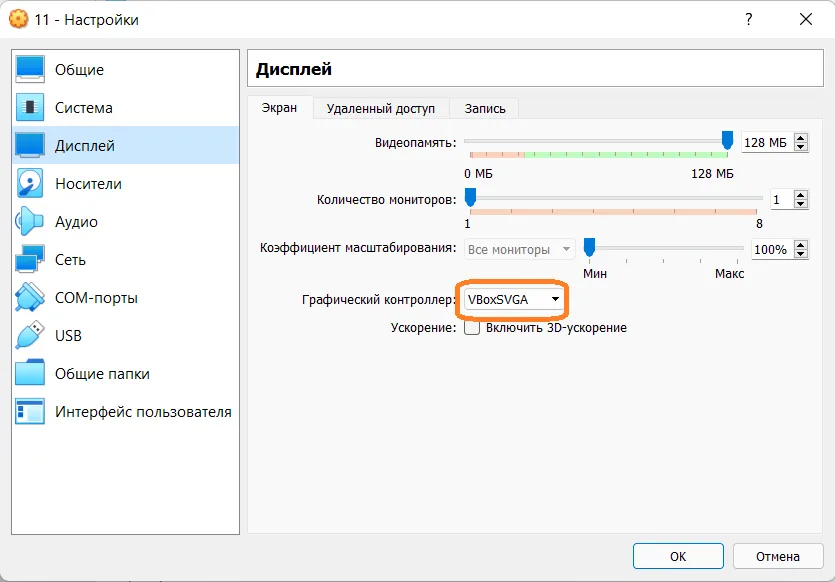Click the Макс label under scale slider
The width and height of the screenshot is (835, 582).
pyautogui.click(x=730, y=274)
